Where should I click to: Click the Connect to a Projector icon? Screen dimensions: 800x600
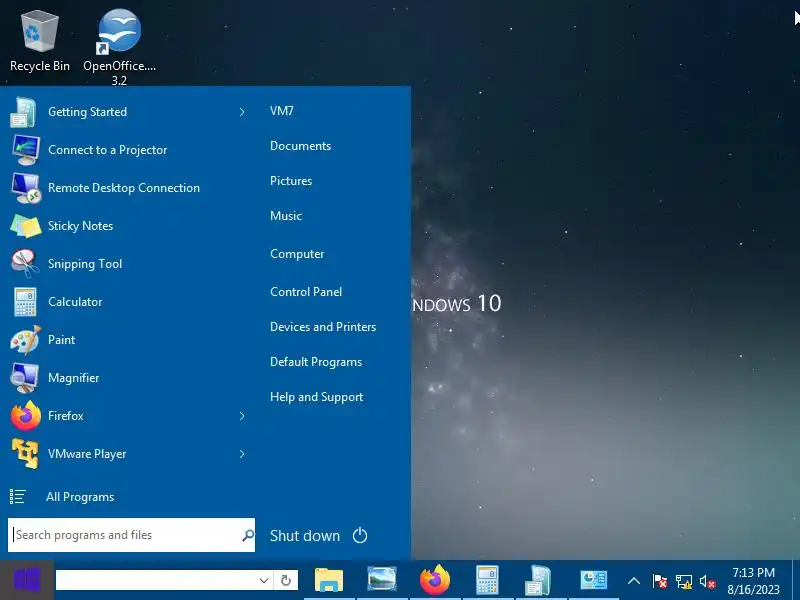coord(25,149)
